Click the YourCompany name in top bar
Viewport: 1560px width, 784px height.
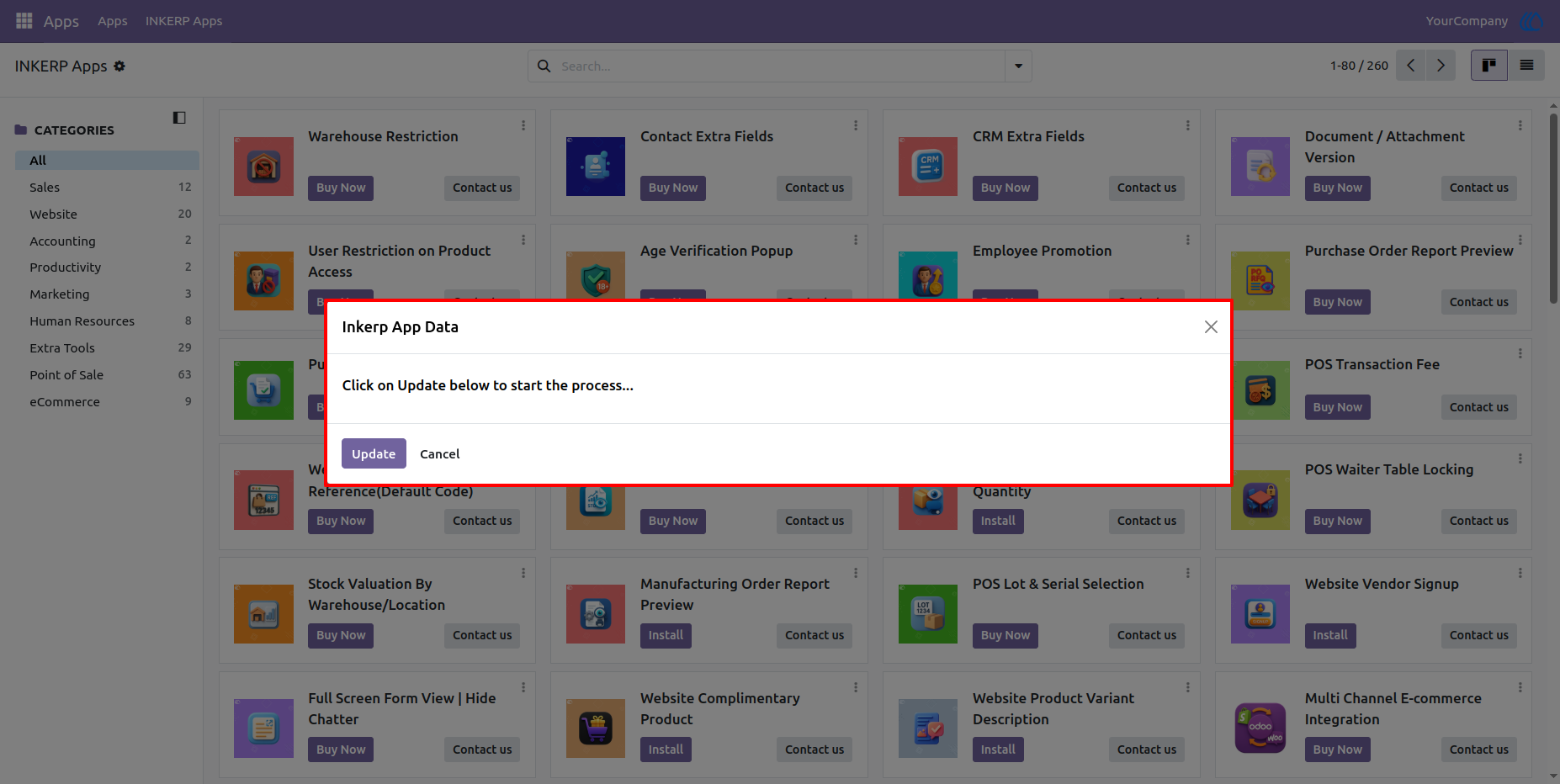[1467, 21]
